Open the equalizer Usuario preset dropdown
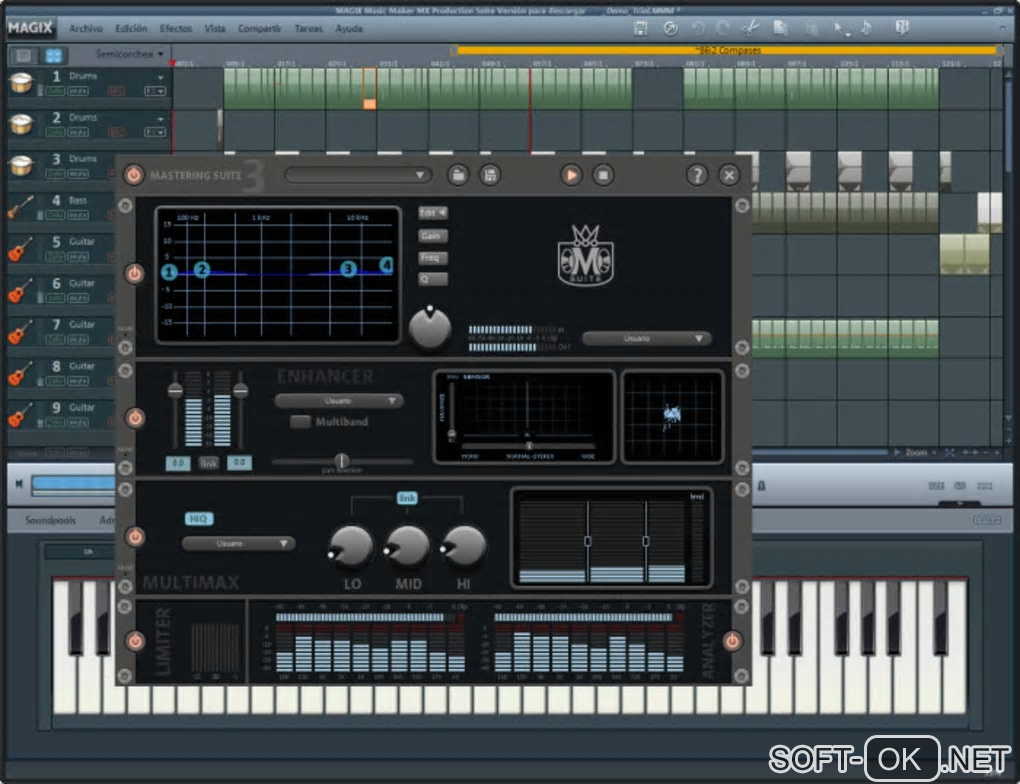 (646, 338)
